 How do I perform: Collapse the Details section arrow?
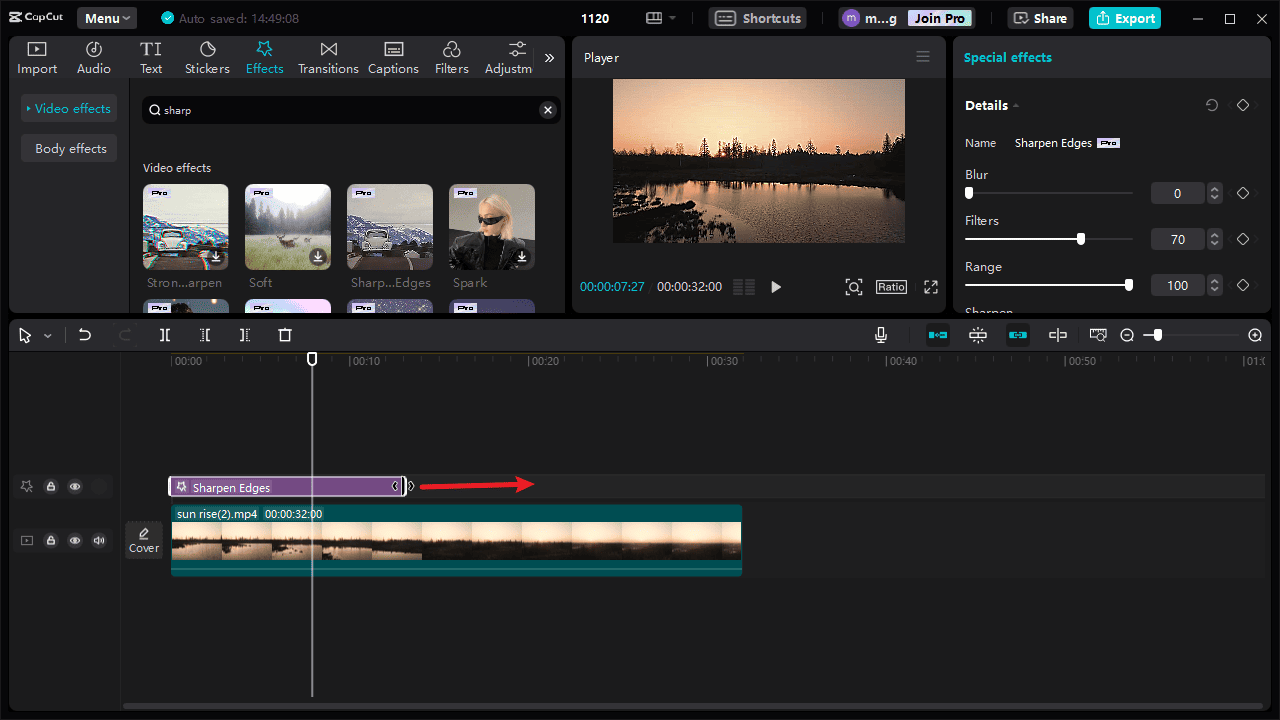[1016, 106]
